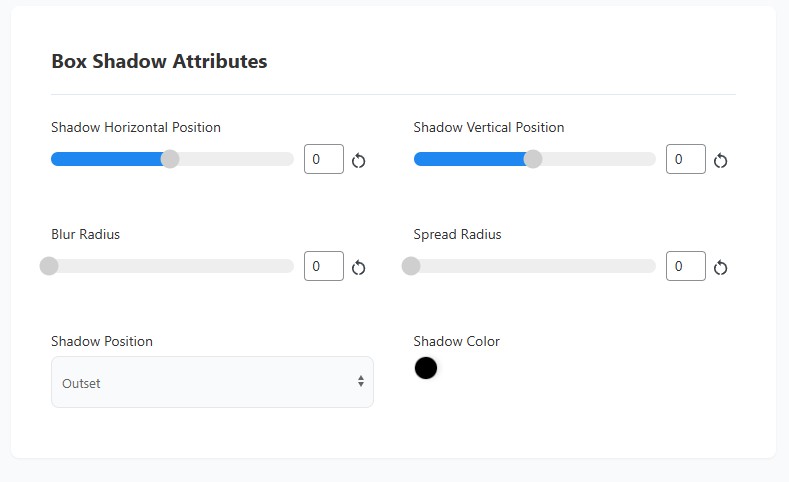
Task: Click the Shadow Vertical Position slider thumb
Action: point(533,159)
